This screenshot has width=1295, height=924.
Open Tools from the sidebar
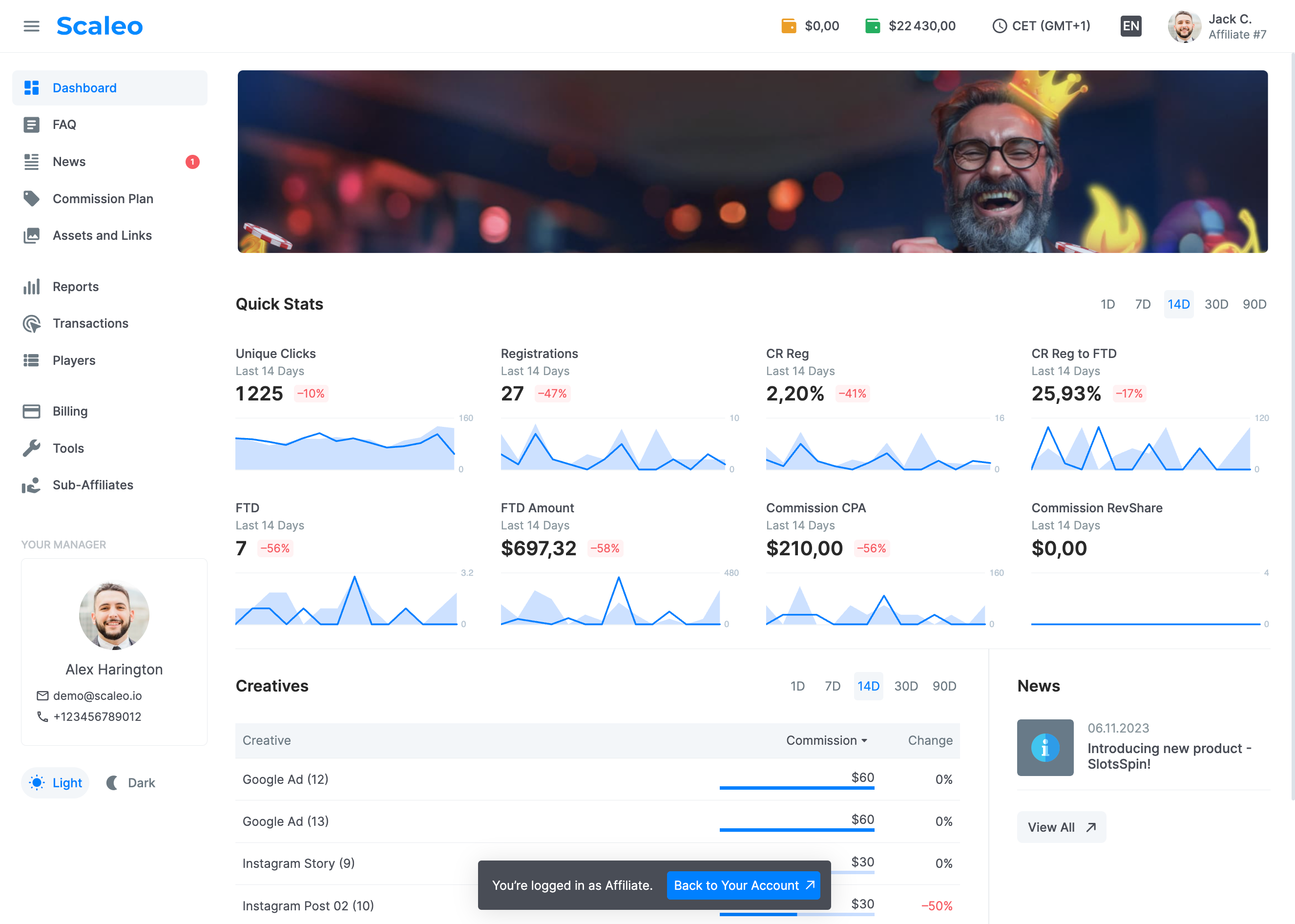click(x=68, y=448)
